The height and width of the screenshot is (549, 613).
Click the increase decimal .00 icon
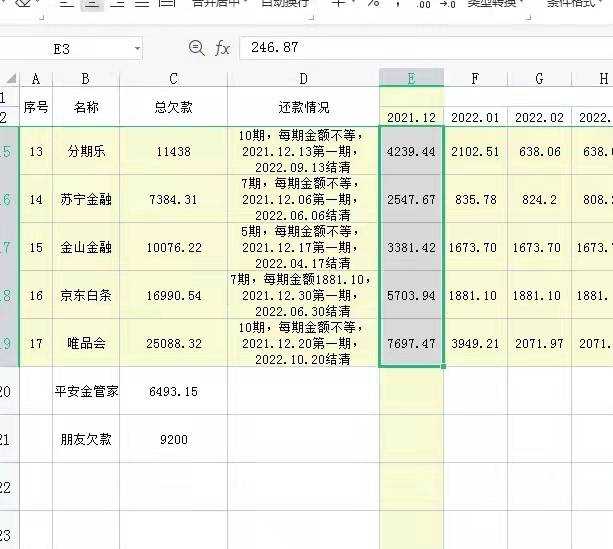click(423, 4)
